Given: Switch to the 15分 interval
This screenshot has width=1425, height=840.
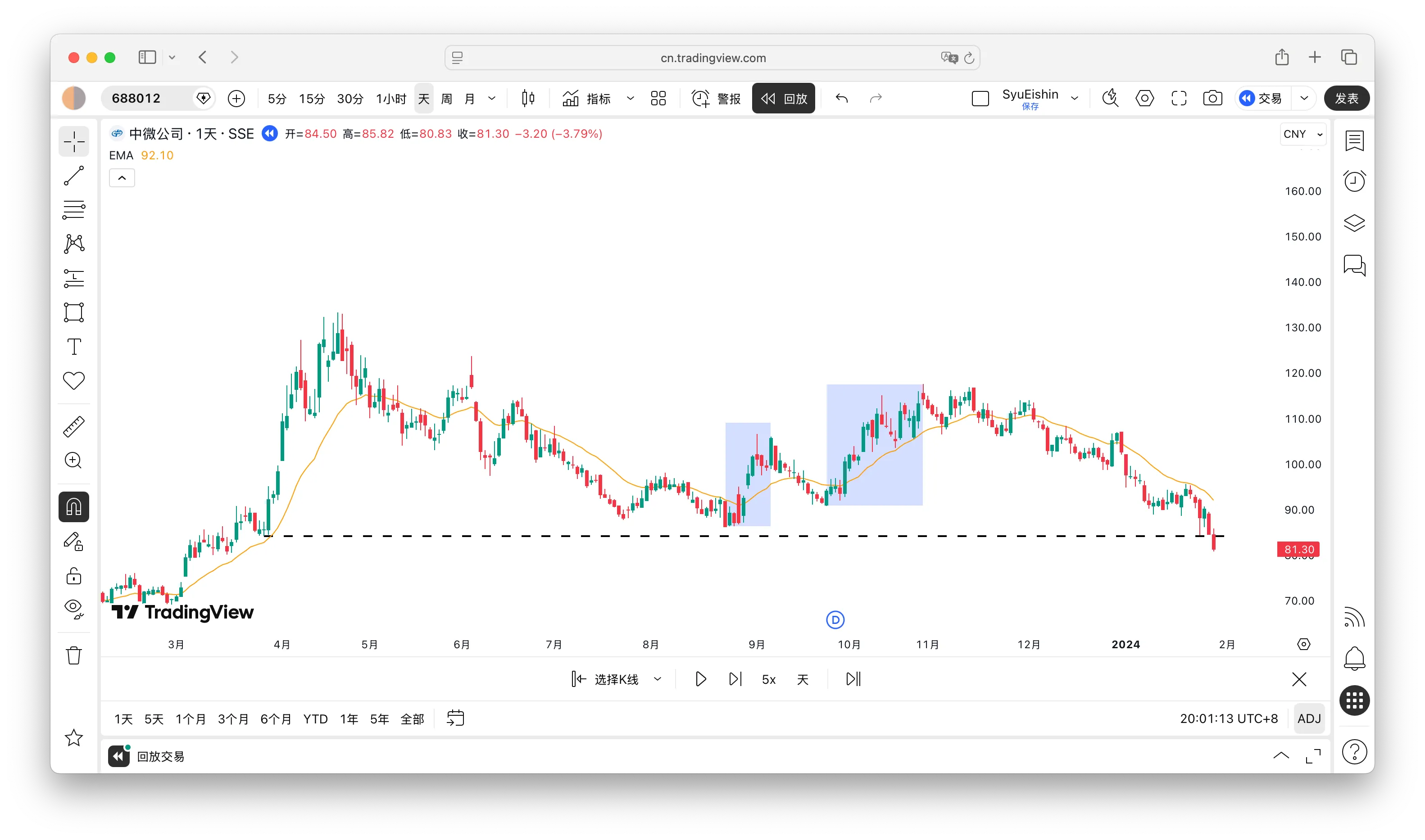Looking at the screenshot, I should click(312, 99).
